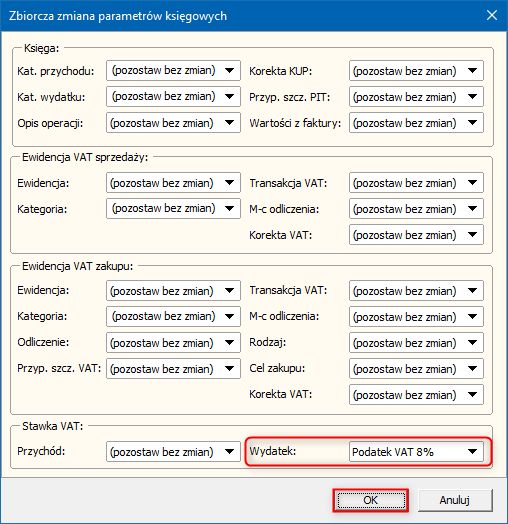Confirm changes with the OK button
508x524 pixels.
(x=371, y=500)
